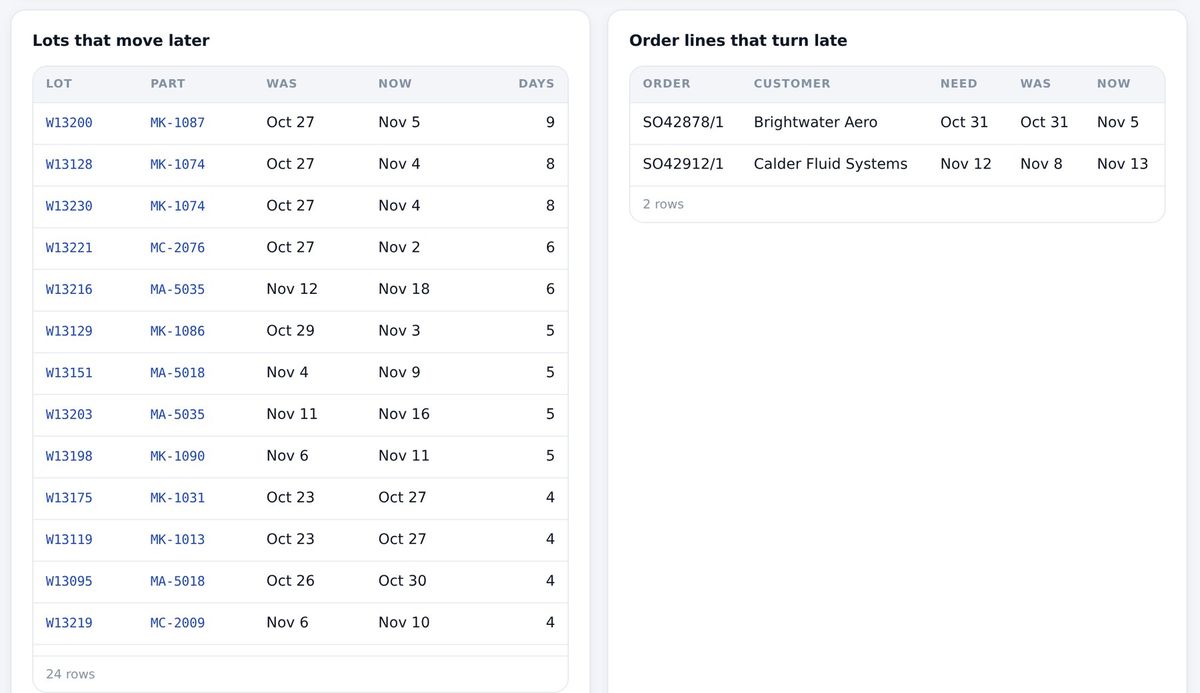The width and height of the screenshot is (1200, 693).
Task: Open lot W13151
Action: [69, 373]
